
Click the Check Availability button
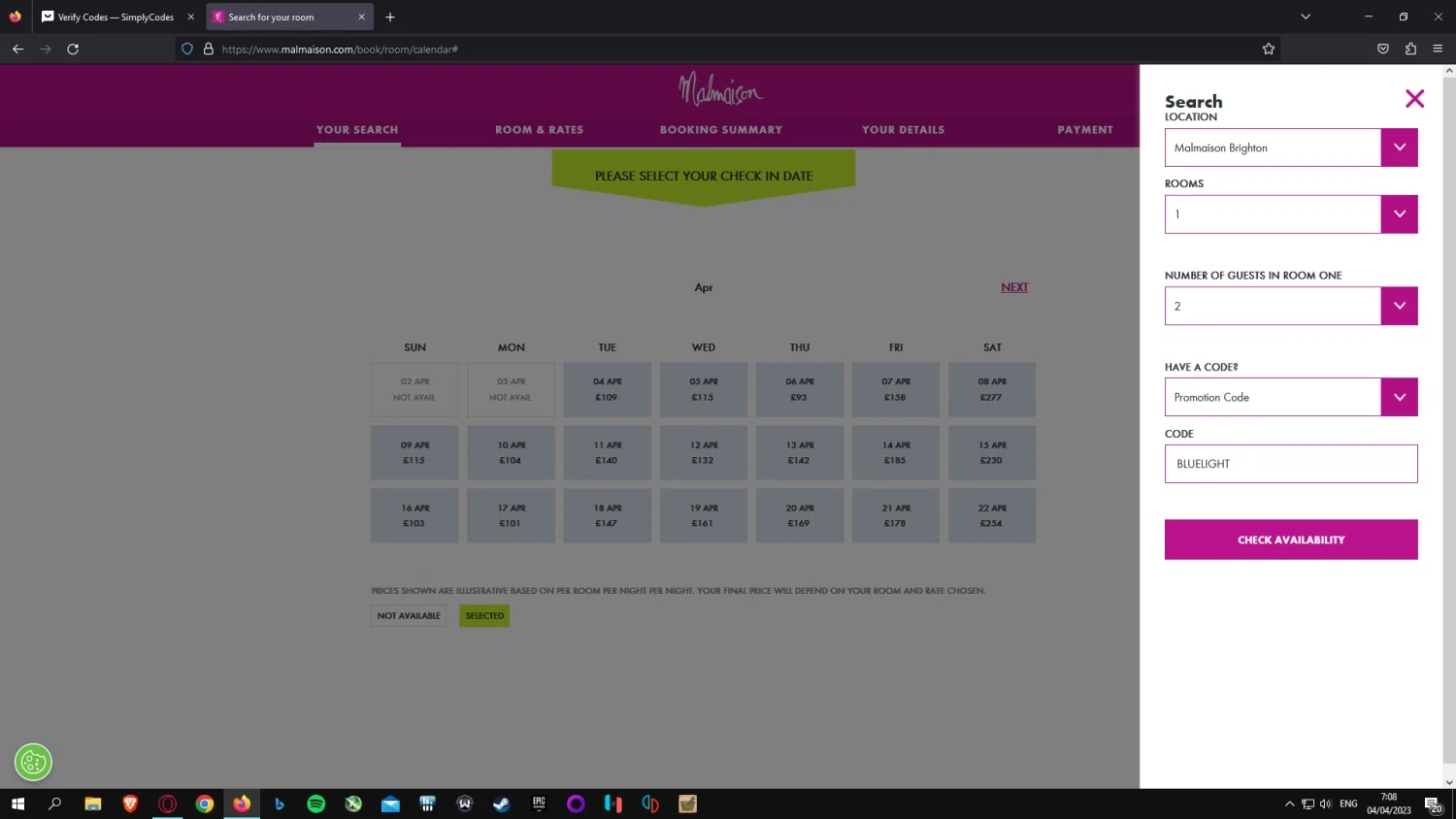pos(1291,540)
